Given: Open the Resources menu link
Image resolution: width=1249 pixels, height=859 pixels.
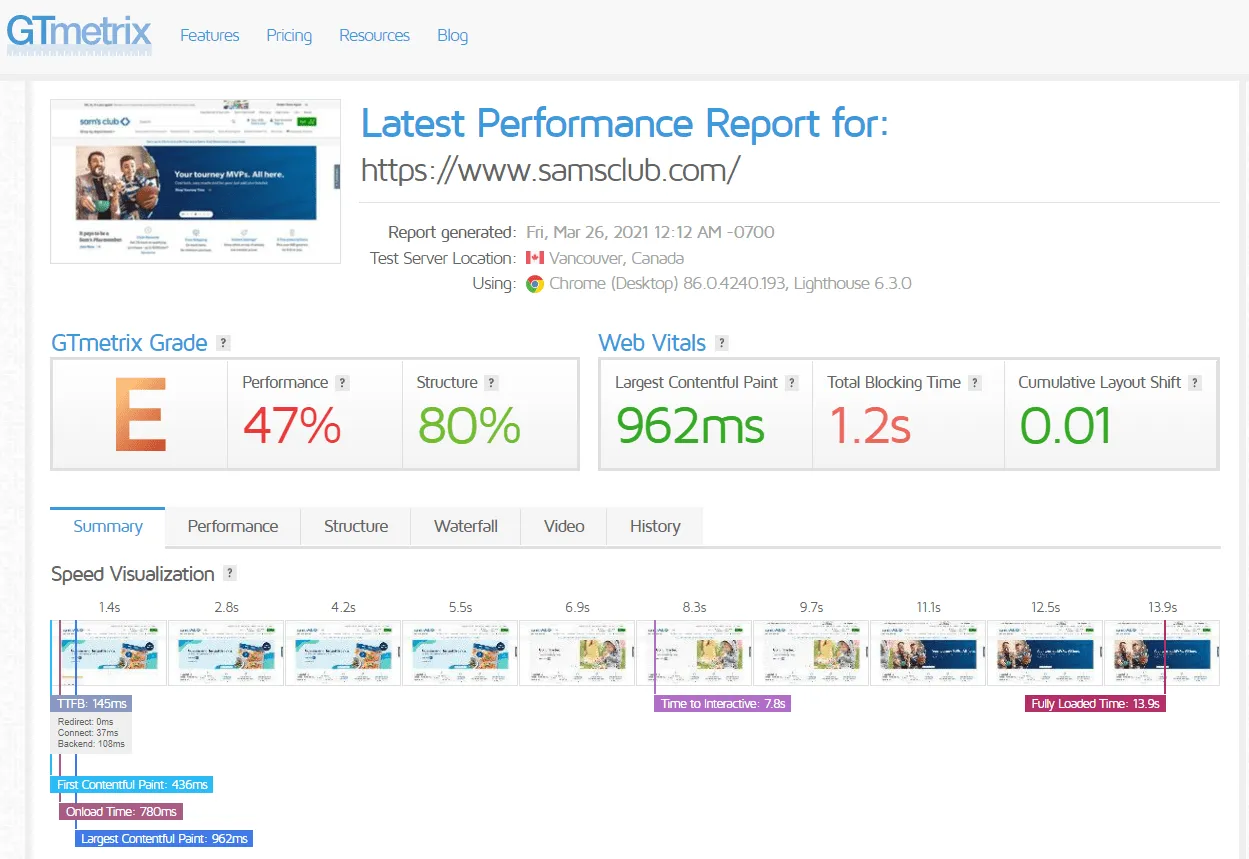Looking at the screenshot, I should 374,35.
